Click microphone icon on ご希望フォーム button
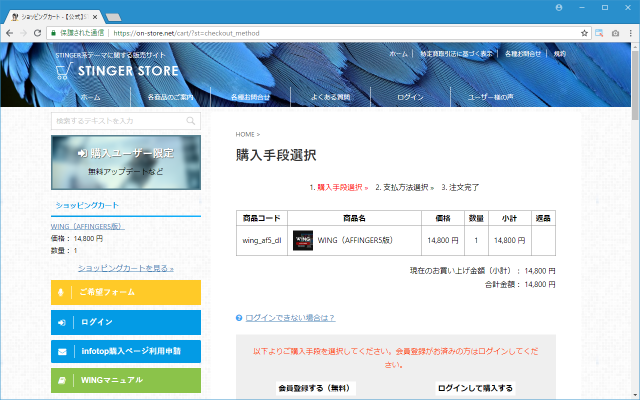 pos(61,292)
